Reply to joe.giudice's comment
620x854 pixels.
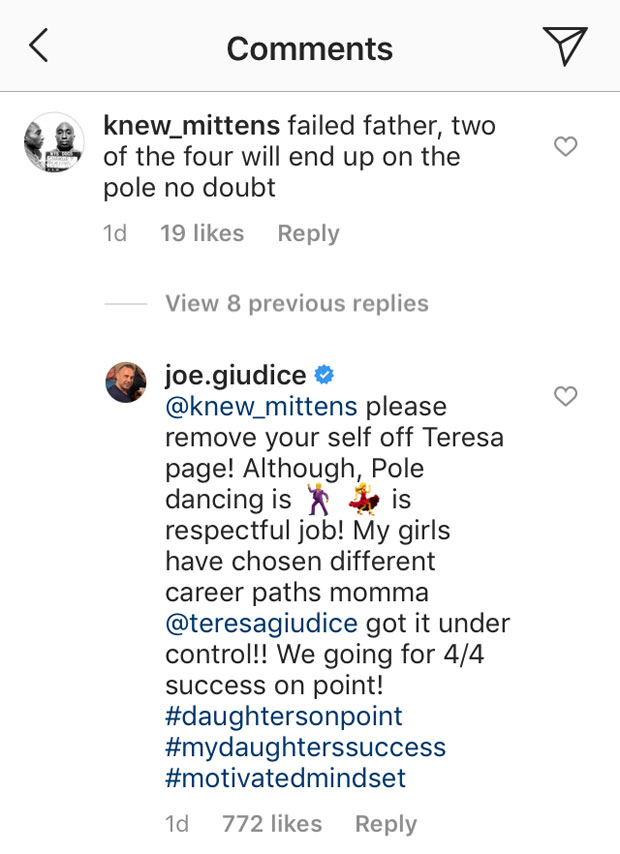tap(385, 824)
